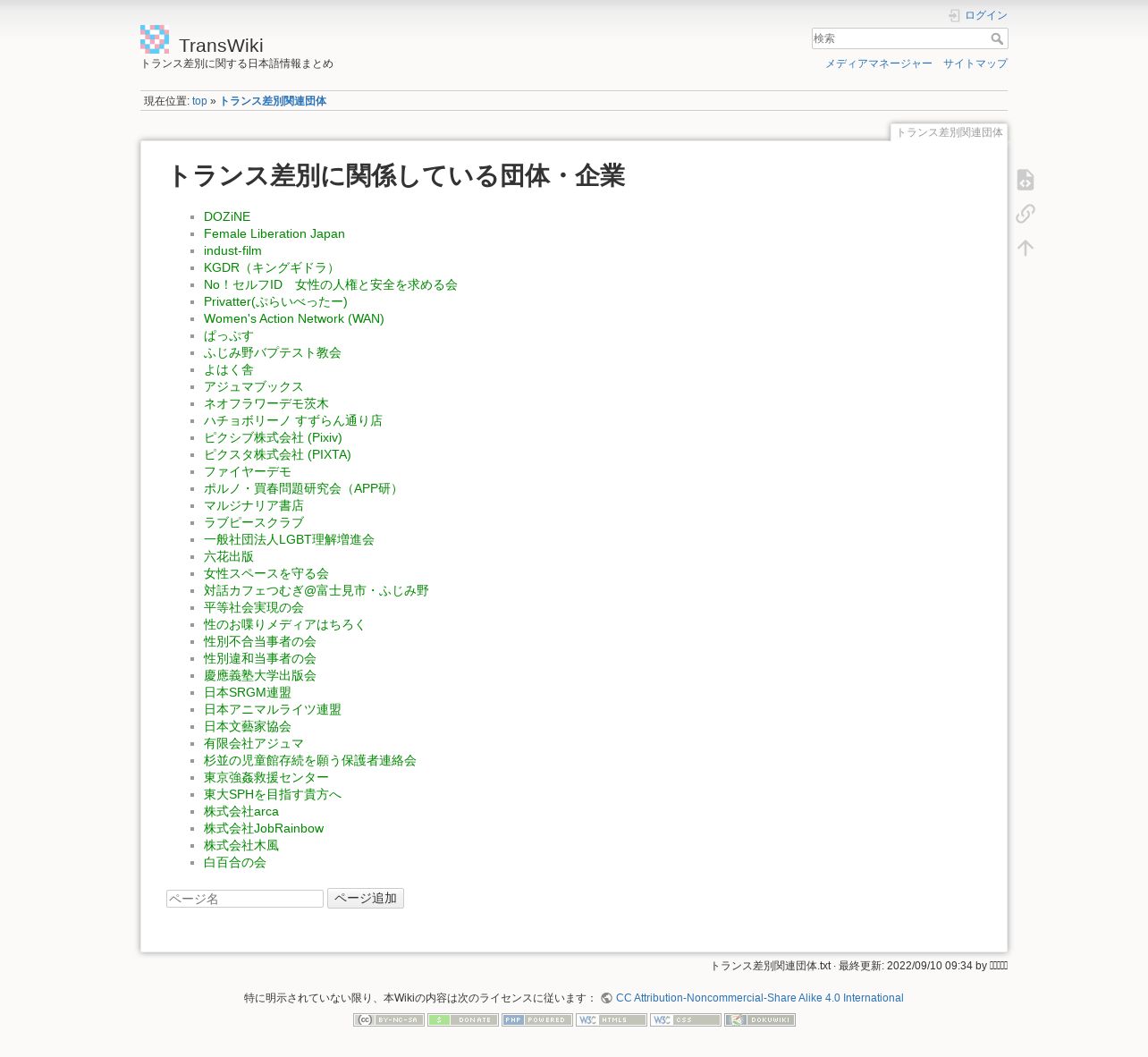Show page source icon in sidebar
This screenshot has width=1148, height=1057.
1026,180
